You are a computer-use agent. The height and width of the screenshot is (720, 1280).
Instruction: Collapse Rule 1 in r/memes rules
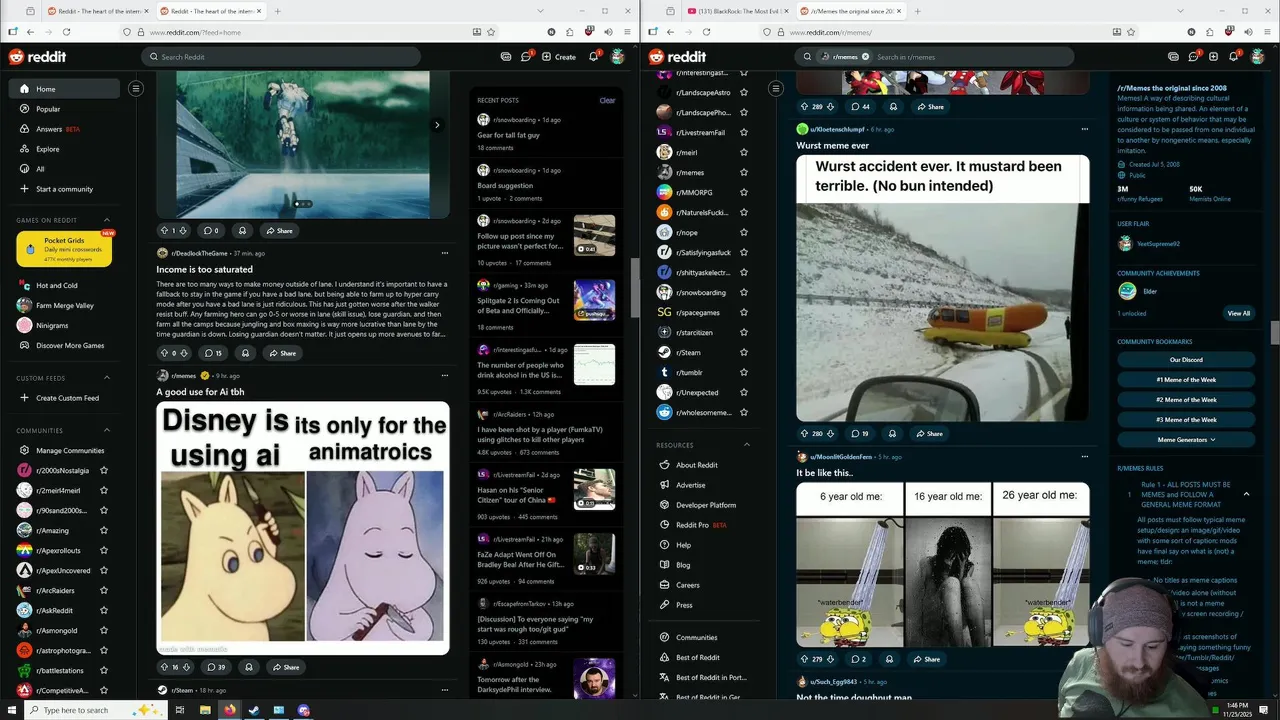(1246, 494)
